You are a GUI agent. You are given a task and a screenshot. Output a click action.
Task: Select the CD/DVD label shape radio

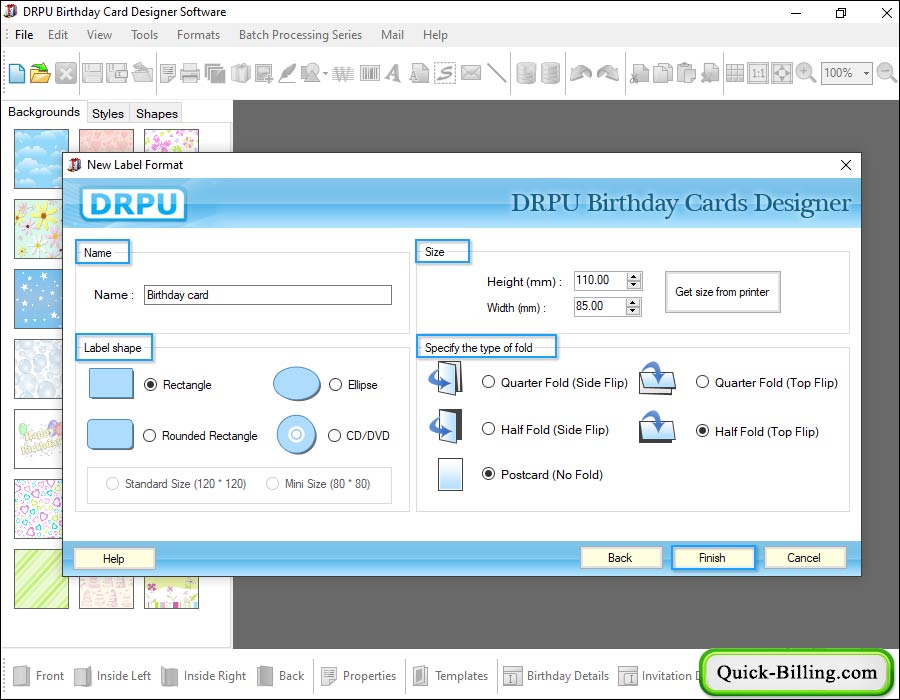(334, 435)
